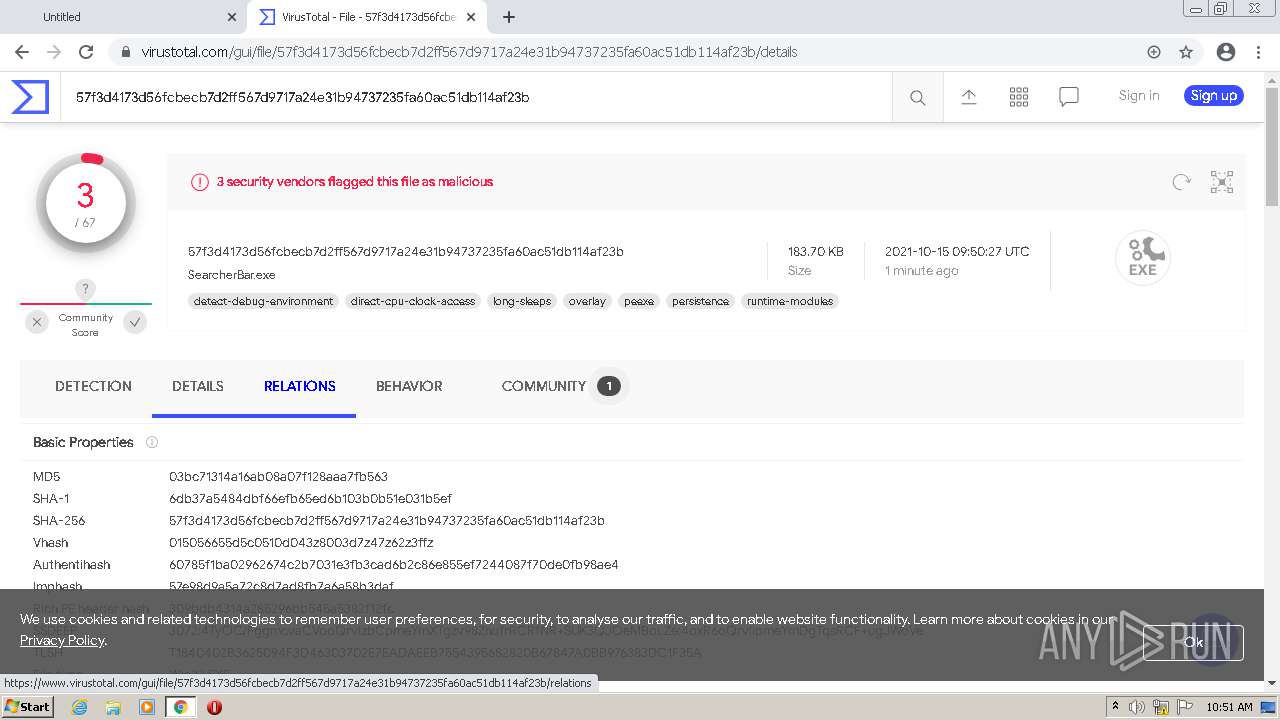Click the direct-cpu-clock-access tag
This screenshot has height=720, width=1280.
pyautogui.click(x=413, y=301)
